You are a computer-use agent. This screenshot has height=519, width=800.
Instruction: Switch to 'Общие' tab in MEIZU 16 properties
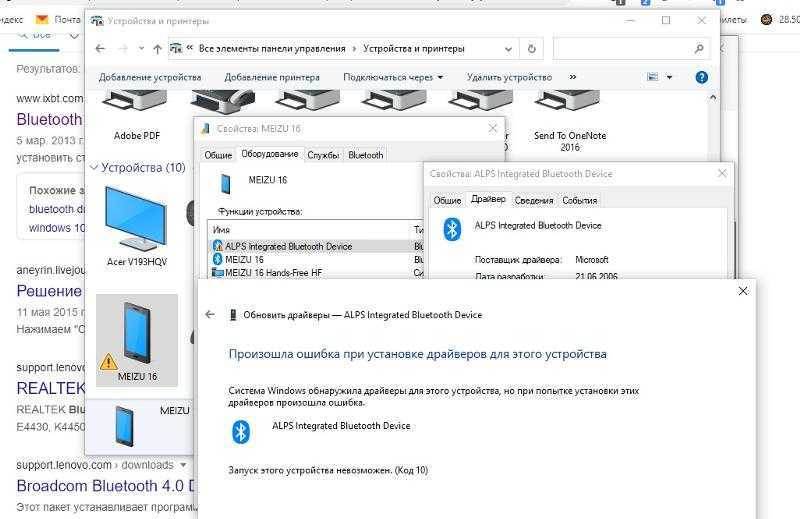click(x=218, y=155)
